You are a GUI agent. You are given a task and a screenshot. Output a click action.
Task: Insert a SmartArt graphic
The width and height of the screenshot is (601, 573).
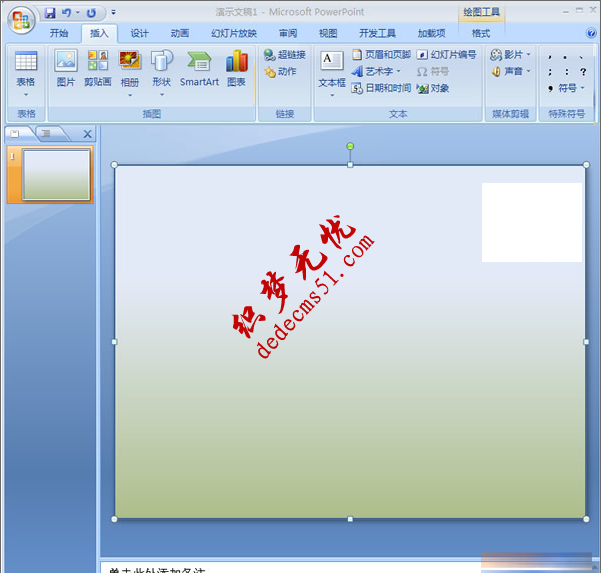pyautogui.click(x=199, y=68)
